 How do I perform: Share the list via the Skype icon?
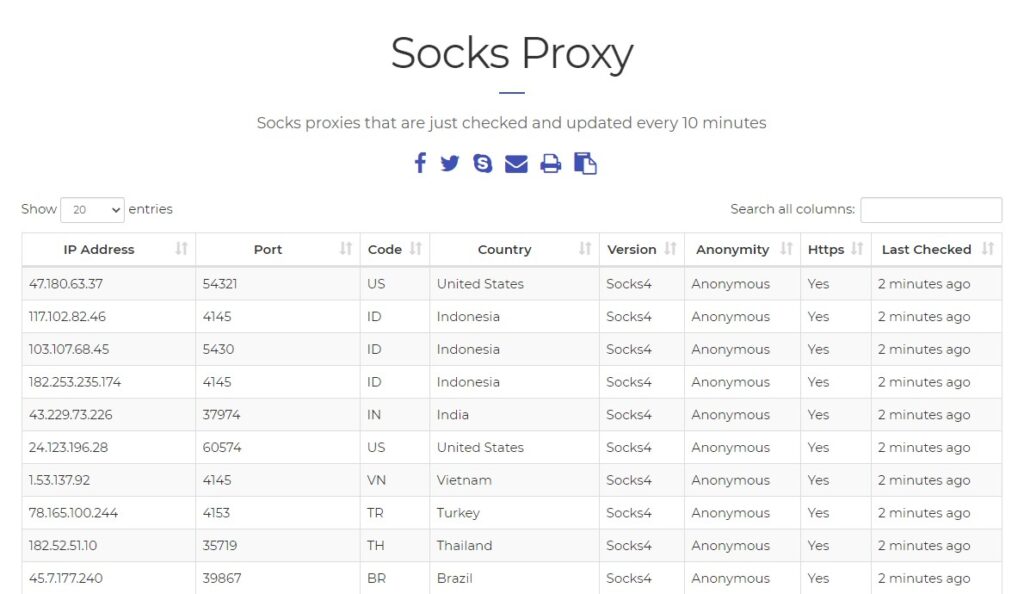click(483, 163)
